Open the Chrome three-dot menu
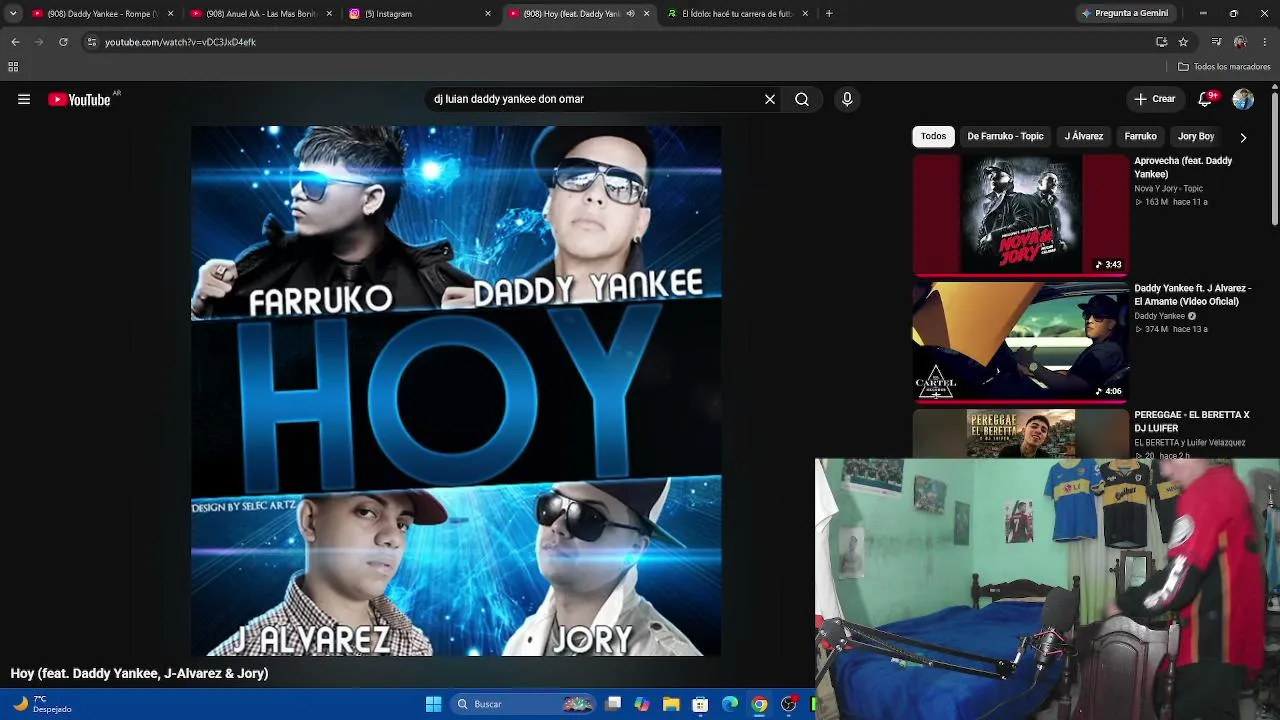 [x=1265, y=42]
